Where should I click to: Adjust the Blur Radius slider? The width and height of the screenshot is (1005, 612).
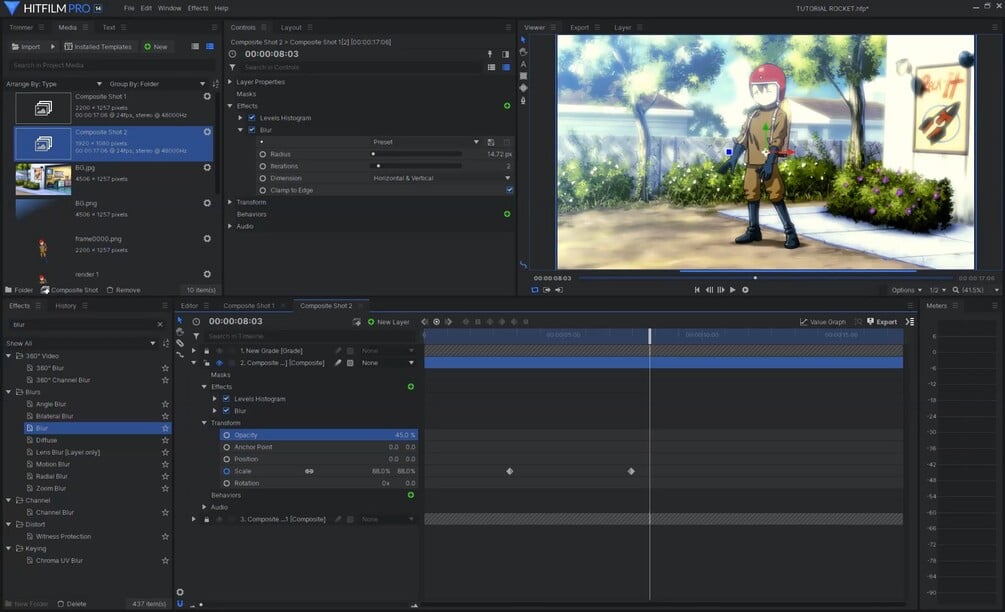416,154
